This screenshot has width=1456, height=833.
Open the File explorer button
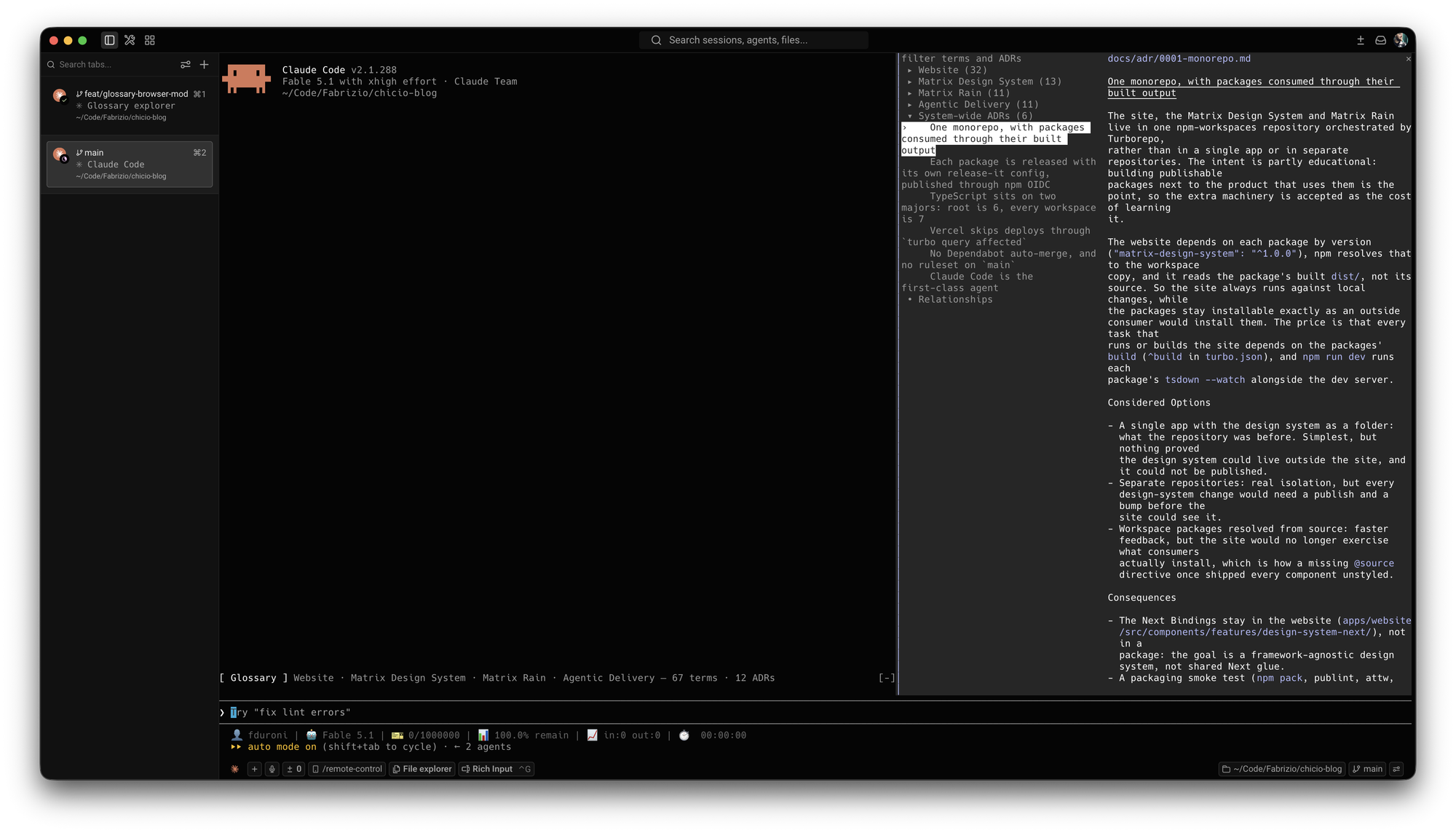pos(422,769)
